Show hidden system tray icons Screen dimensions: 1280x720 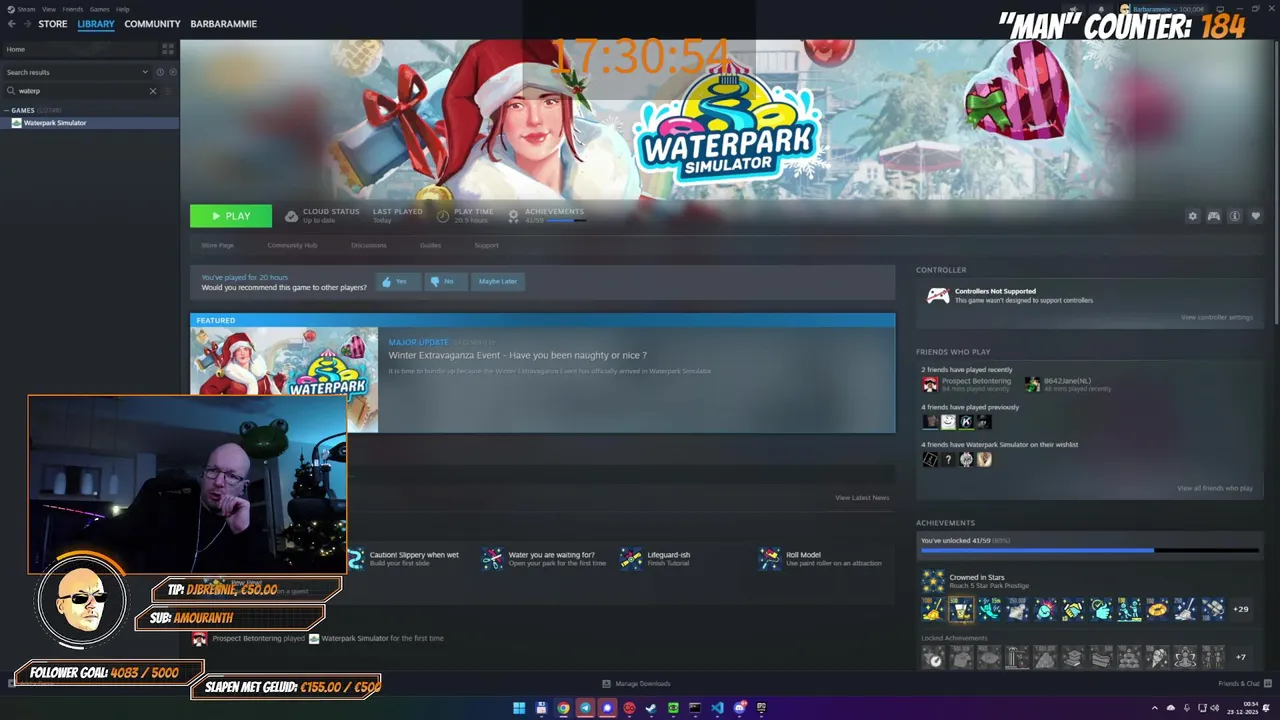click(1154, 708)
